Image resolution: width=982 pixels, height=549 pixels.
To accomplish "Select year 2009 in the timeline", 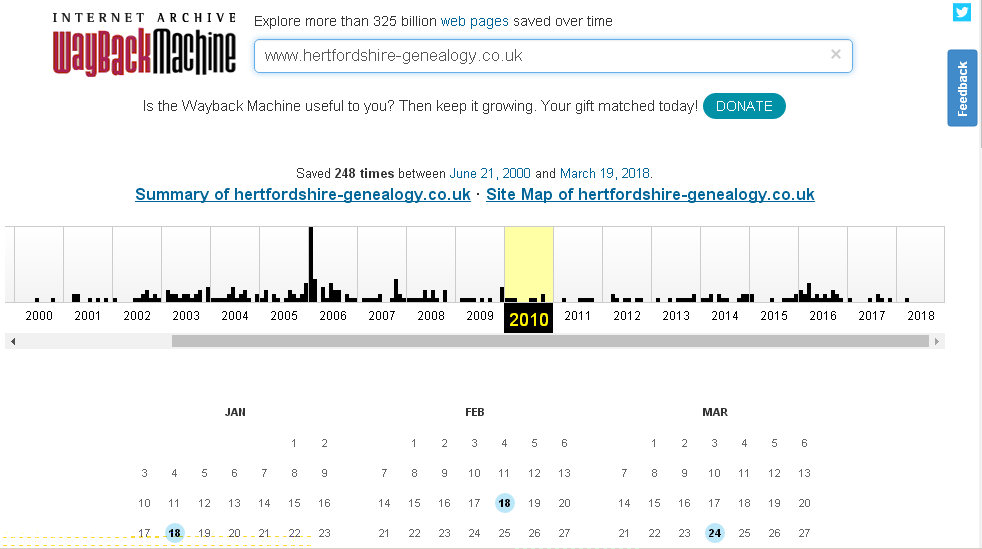I will pyautogui.click(x=480, y=316).
